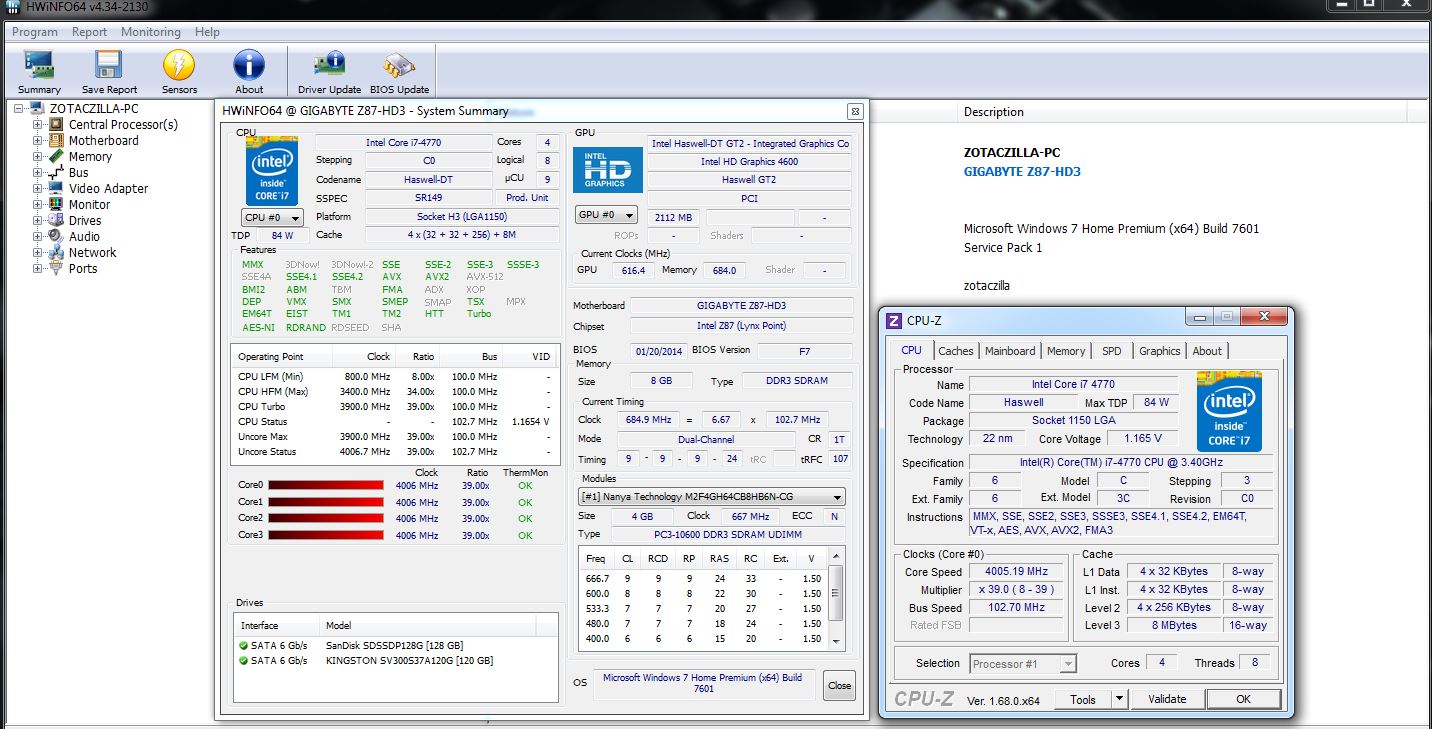Open the Monitoring menu
The image size is (1432, 729).
coord(151,32)
